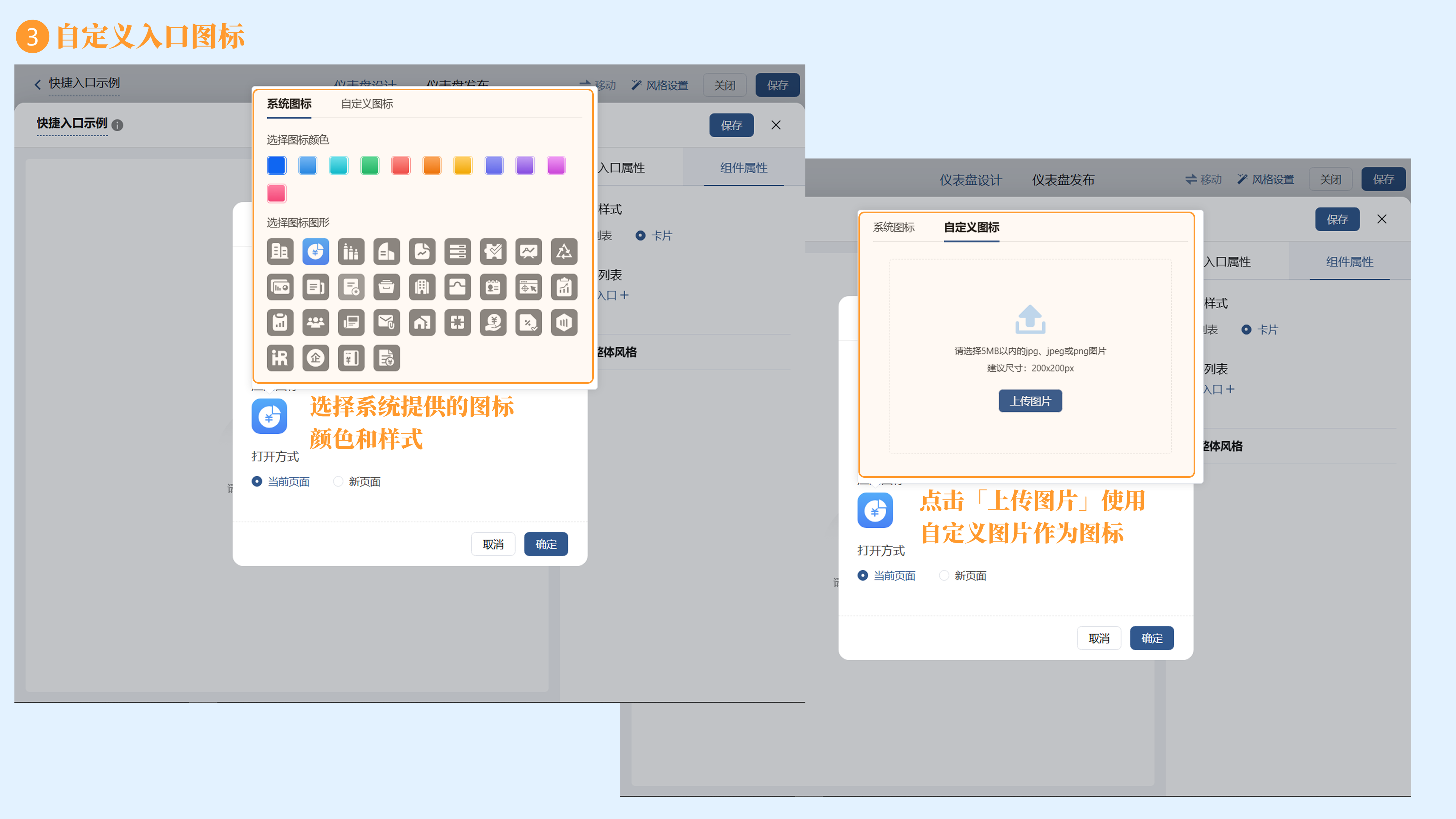
Task: Cancel with 取消 in the right dialog
Action: tap(1099, 638)
